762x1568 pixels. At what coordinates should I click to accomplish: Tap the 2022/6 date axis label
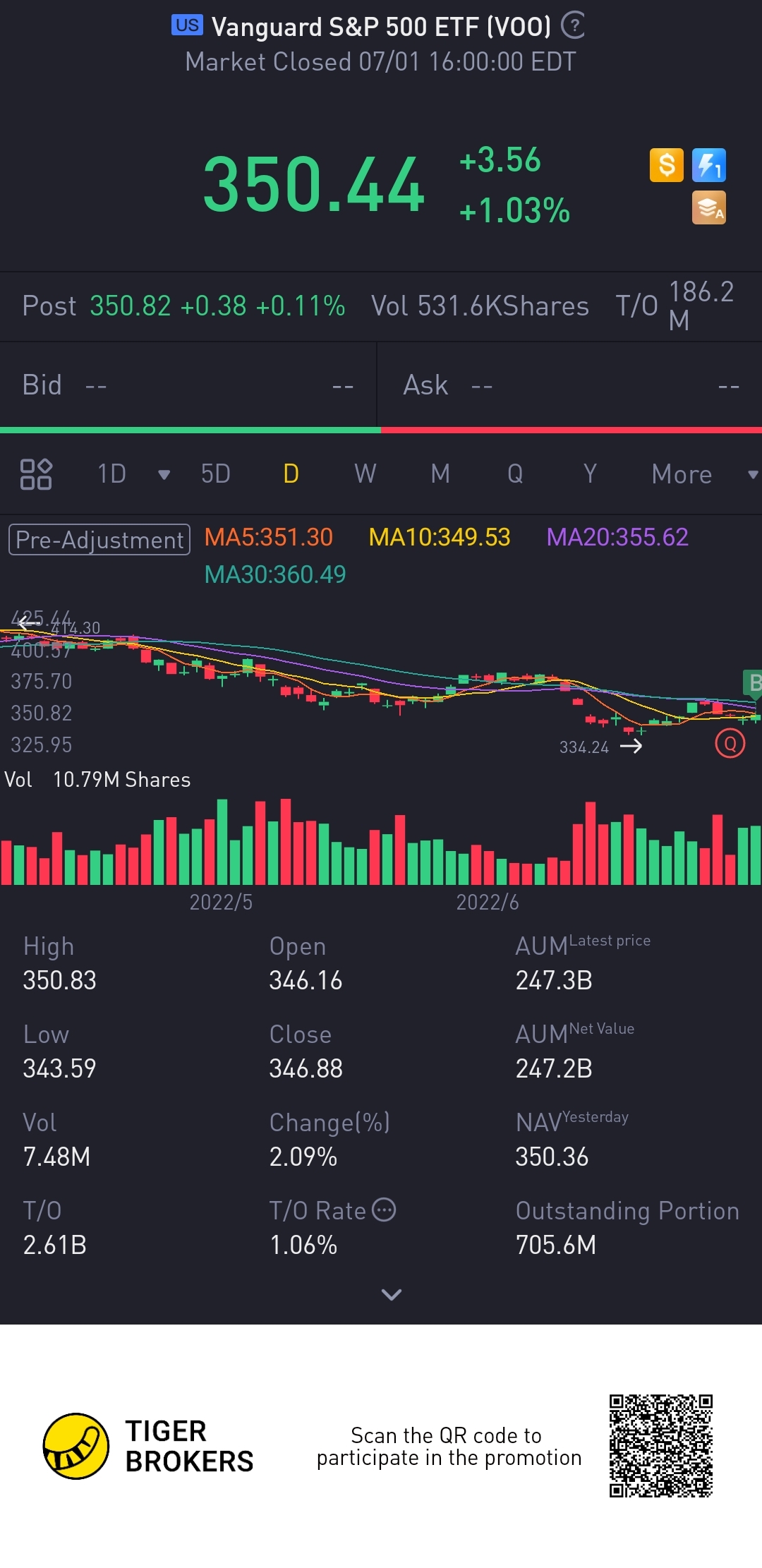[488, 903]
